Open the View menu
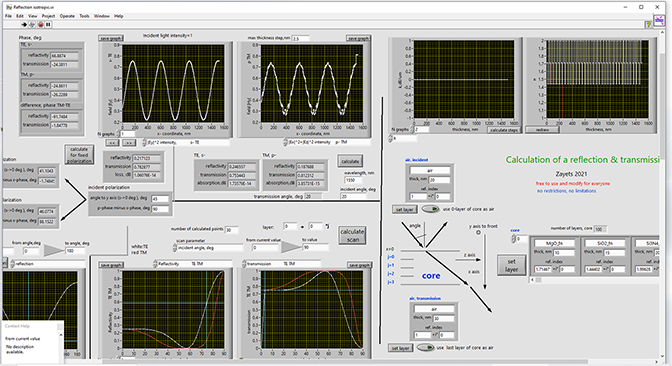 (33, 16)
